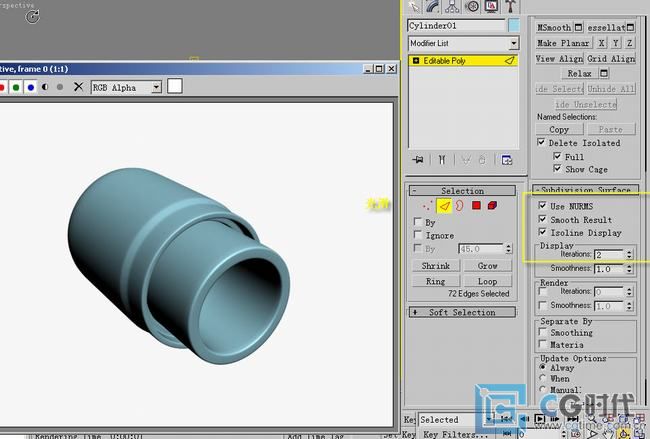650x439 pixels.
Task: Click the Ring selection button
Action: [x=436, y=281]
